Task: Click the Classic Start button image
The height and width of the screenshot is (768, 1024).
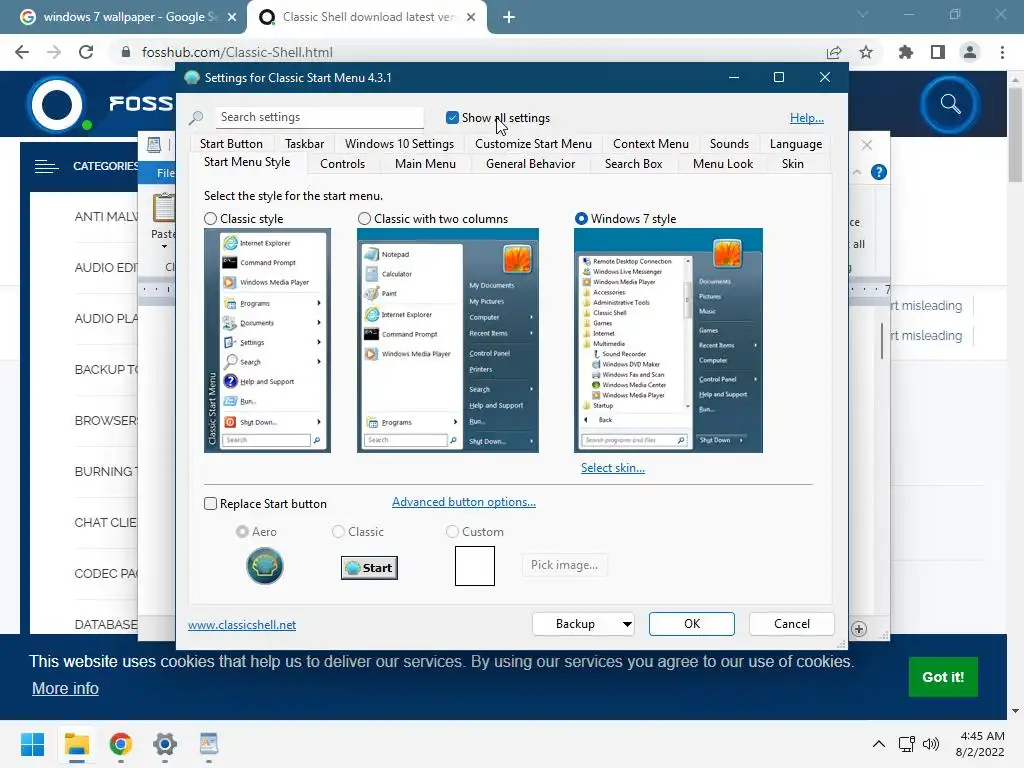Action: [x=369, y=568]
